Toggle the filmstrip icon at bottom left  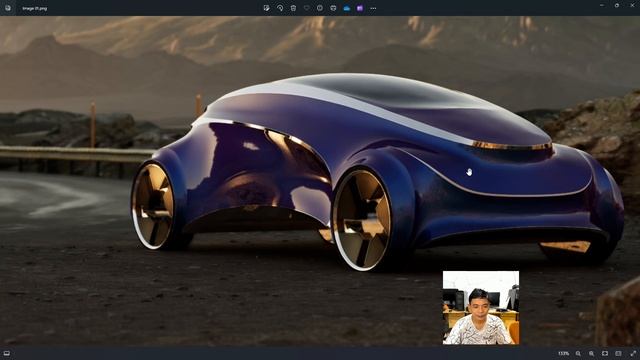7,353
